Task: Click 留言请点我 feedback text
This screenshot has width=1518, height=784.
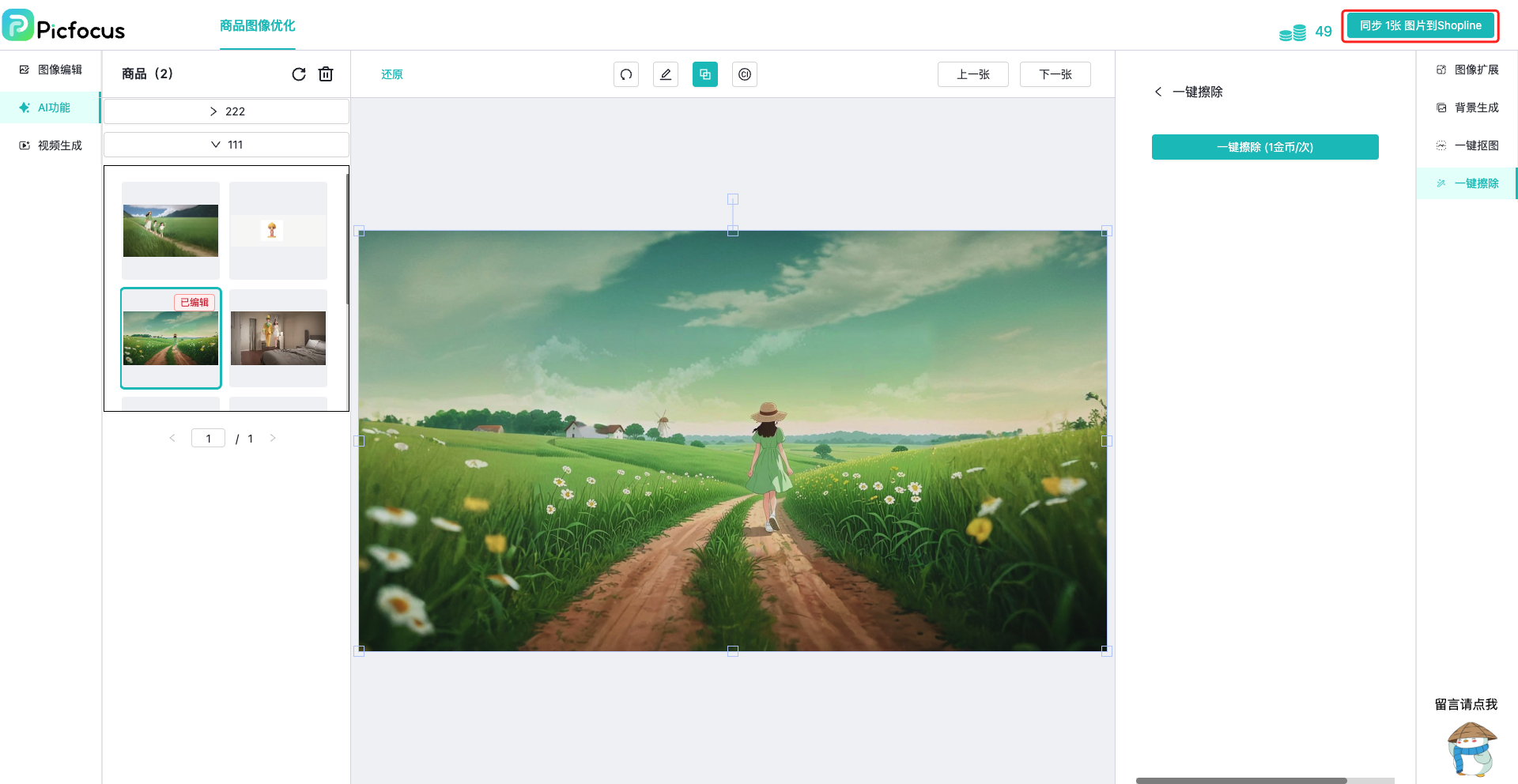Action: pyautogui.click(x=1467, y=704)
